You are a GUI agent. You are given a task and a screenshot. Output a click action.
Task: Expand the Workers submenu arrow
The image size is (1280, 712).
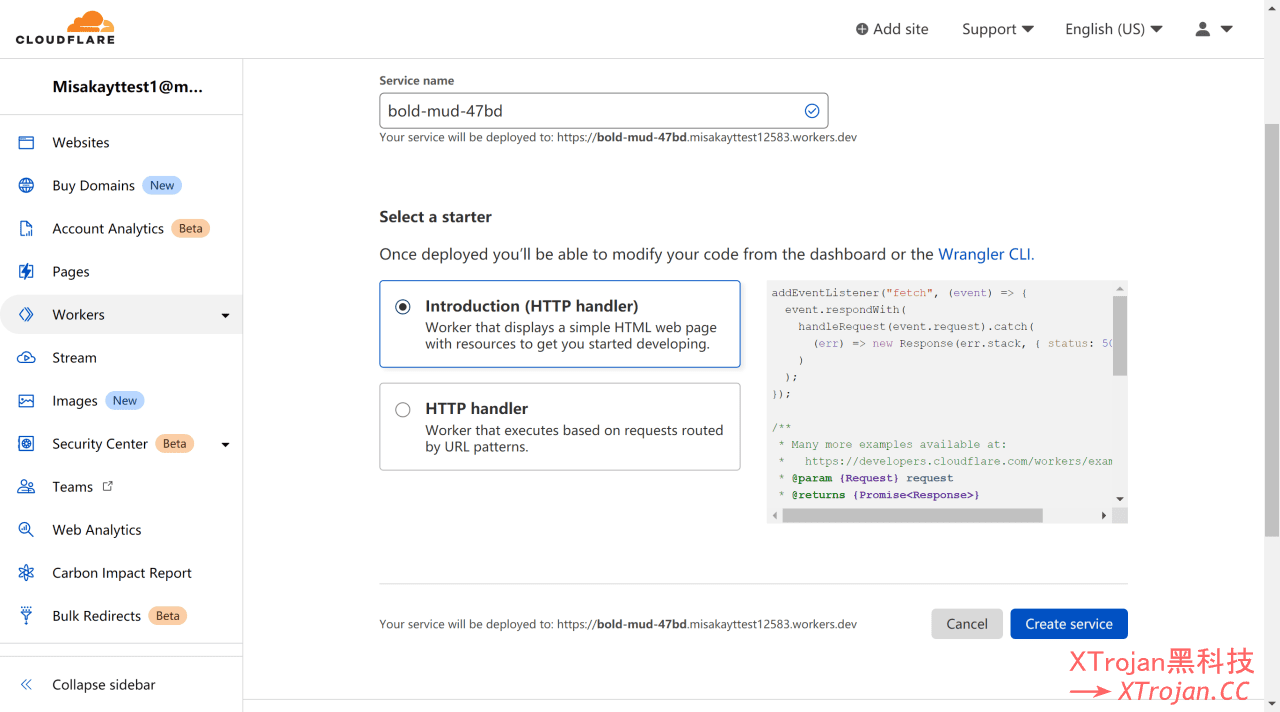[225, 316]
